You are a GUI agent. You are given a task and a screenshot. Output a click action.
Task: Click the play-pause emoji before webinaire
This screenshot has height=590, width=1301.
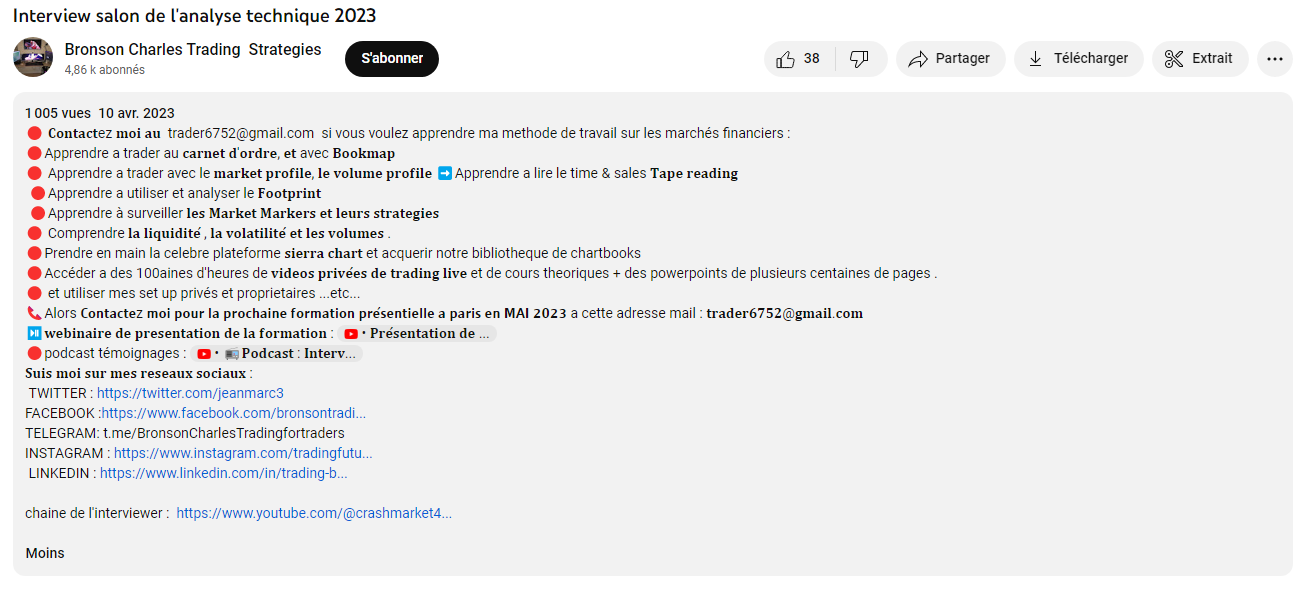[x=34, y=333]
